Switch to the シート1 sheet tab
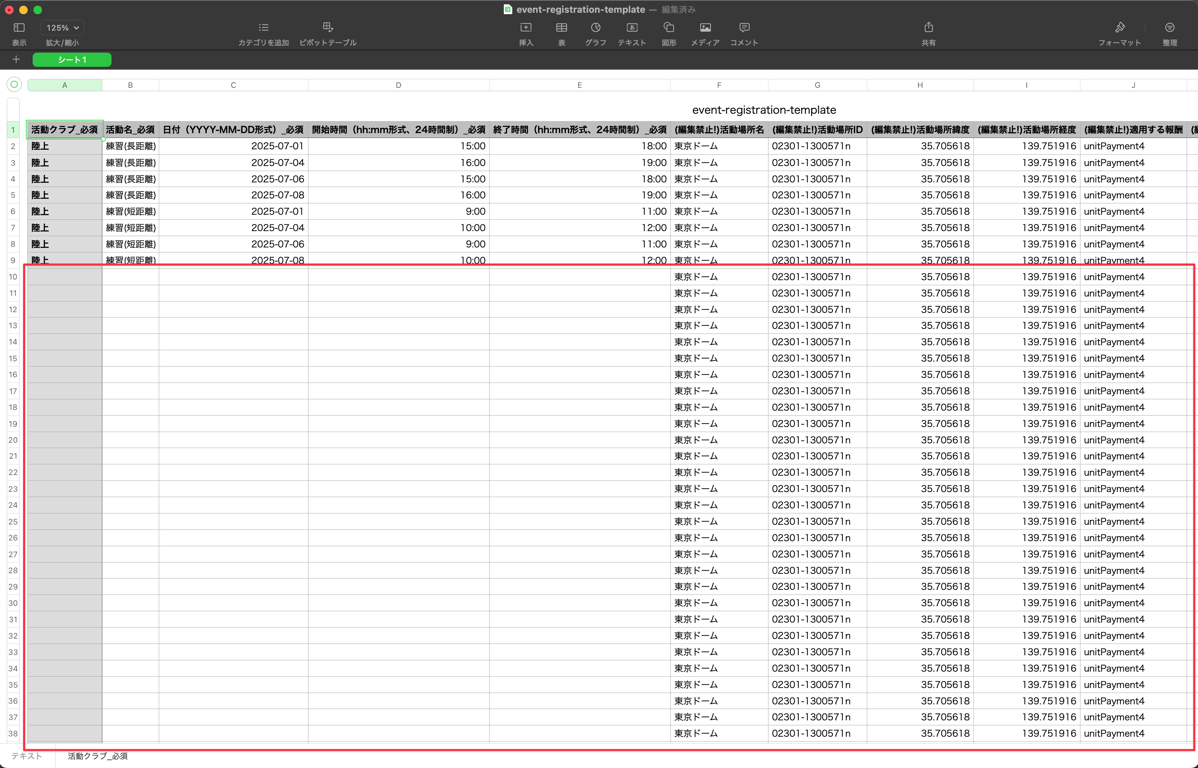 (x=72, y=60)
